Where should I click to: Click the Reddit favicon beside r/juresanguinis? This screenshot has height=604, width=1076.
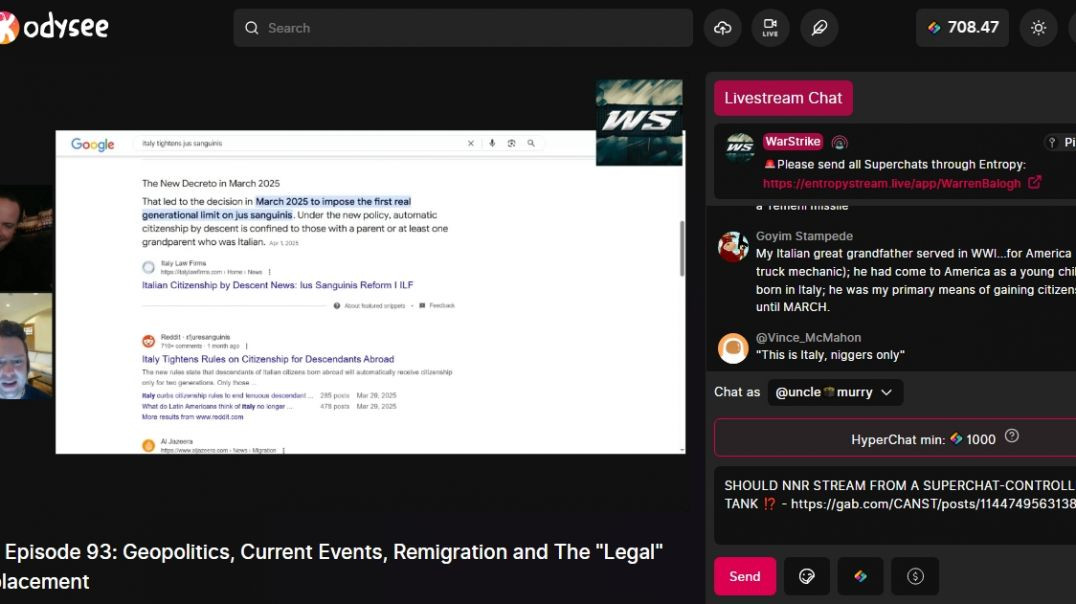[x=148, y=341]
